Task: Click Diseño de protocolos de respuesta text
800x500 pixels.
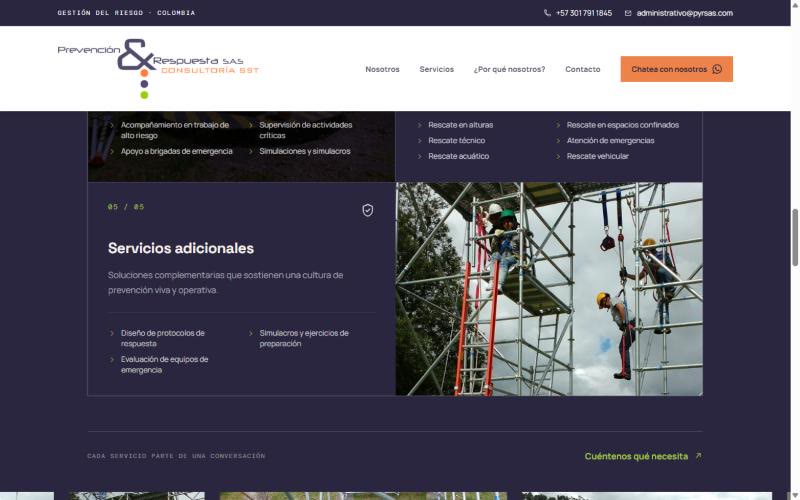Action: point(163,338)
